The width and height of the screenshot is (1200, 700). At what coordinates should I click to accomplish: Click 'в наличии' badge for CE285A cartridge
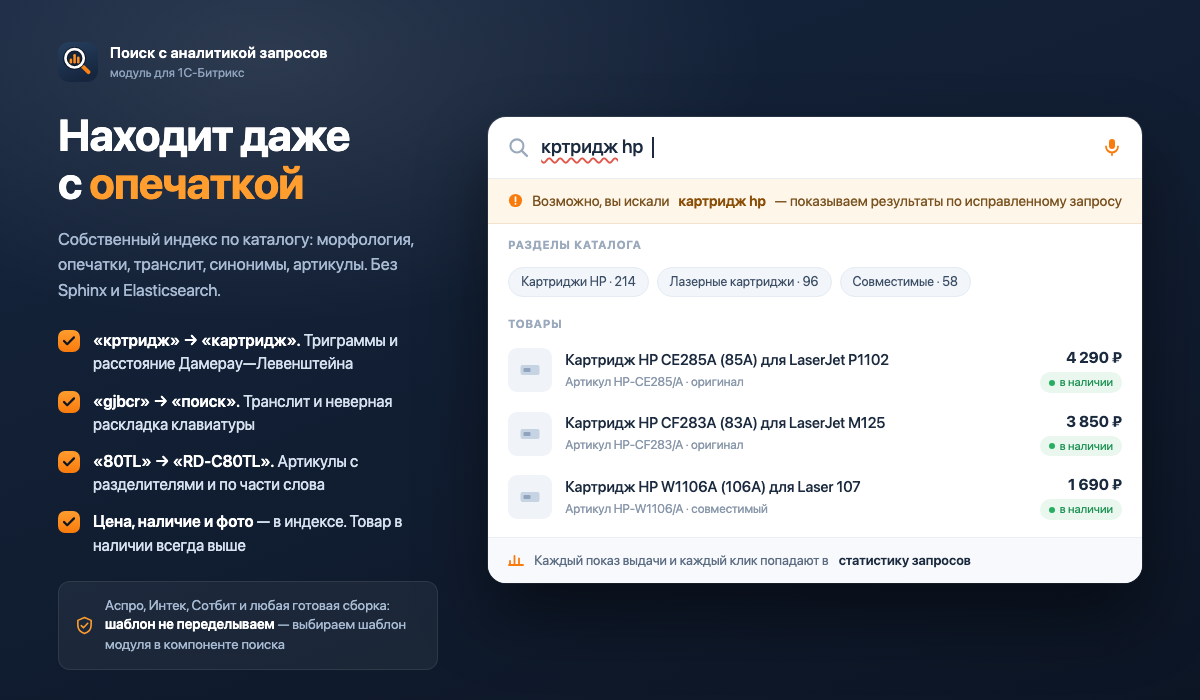click(1081, 383)
